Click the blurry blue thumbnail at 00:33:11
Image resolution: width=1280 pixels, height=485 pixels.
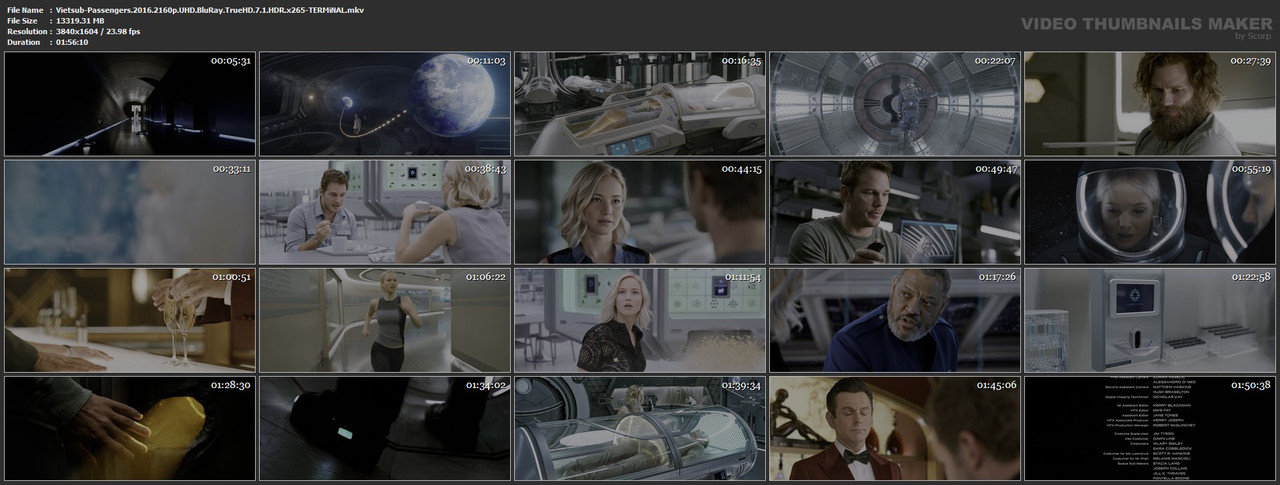(130, 212)
